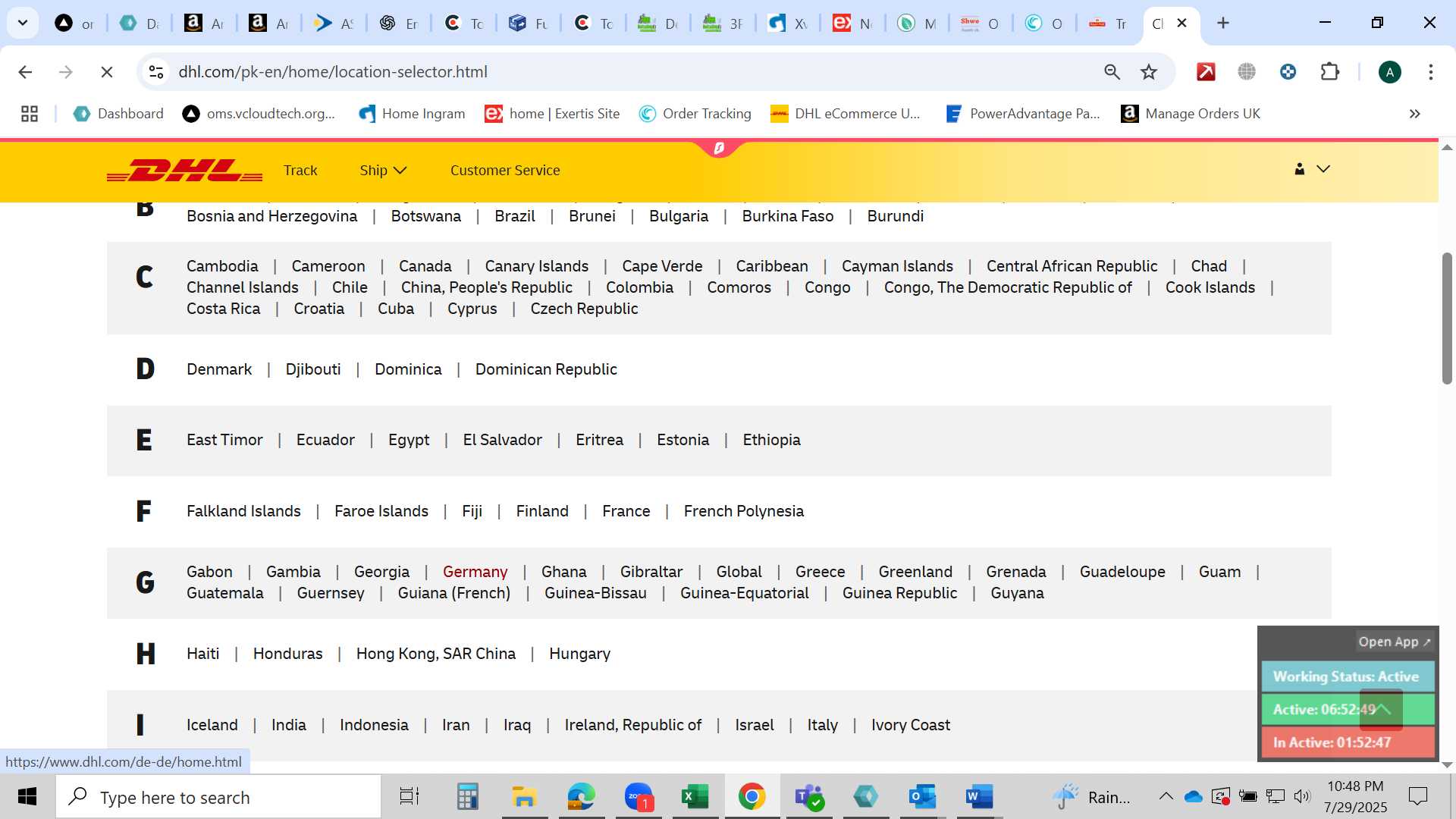This screenshot has width=1456, height=819.
Task: Close the current active tab
Action: point(1181,23)
